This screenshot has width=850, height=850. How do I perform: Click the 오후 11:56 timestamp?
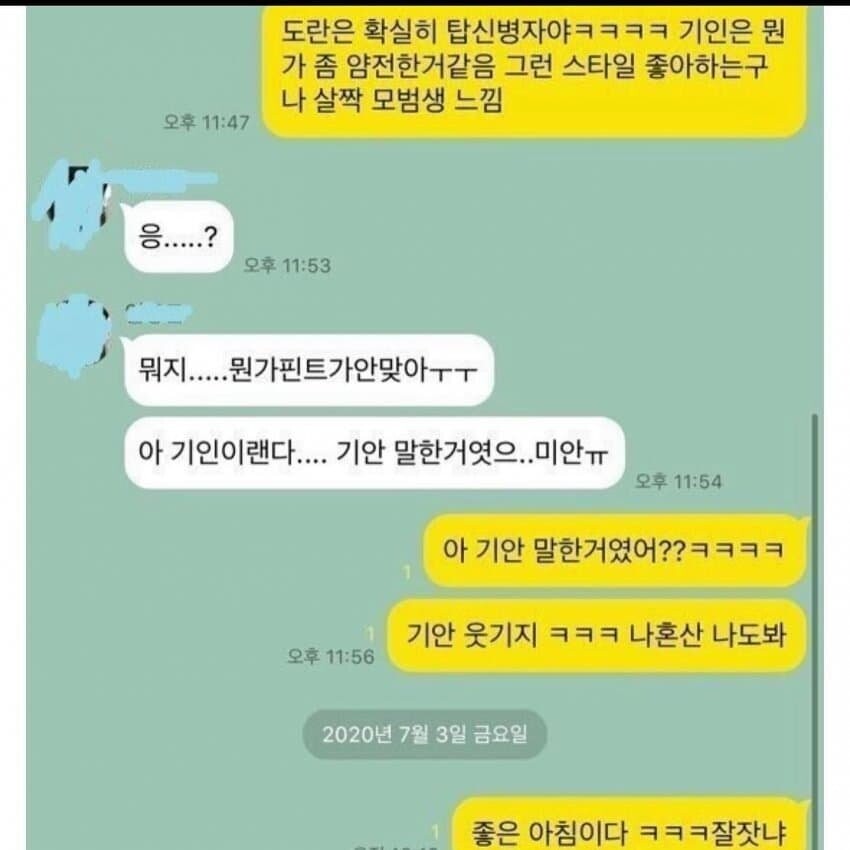[x=331, y=656]
